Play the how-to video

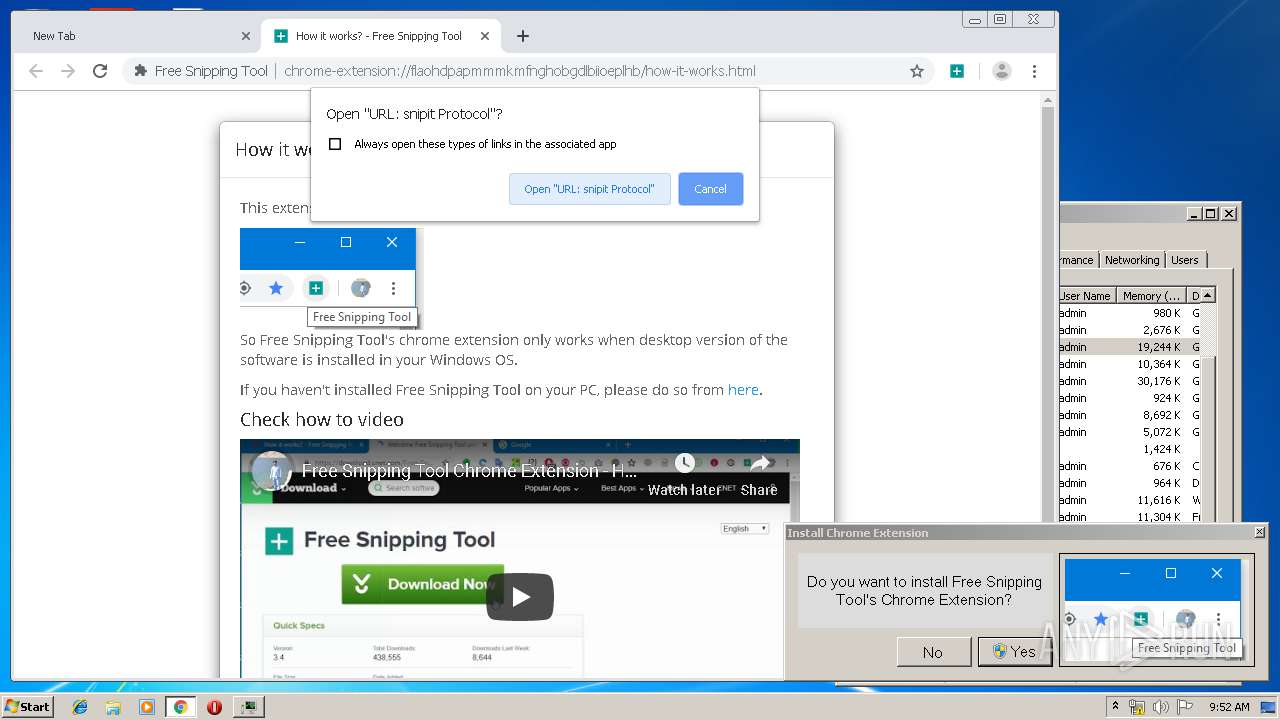point(520,597)
